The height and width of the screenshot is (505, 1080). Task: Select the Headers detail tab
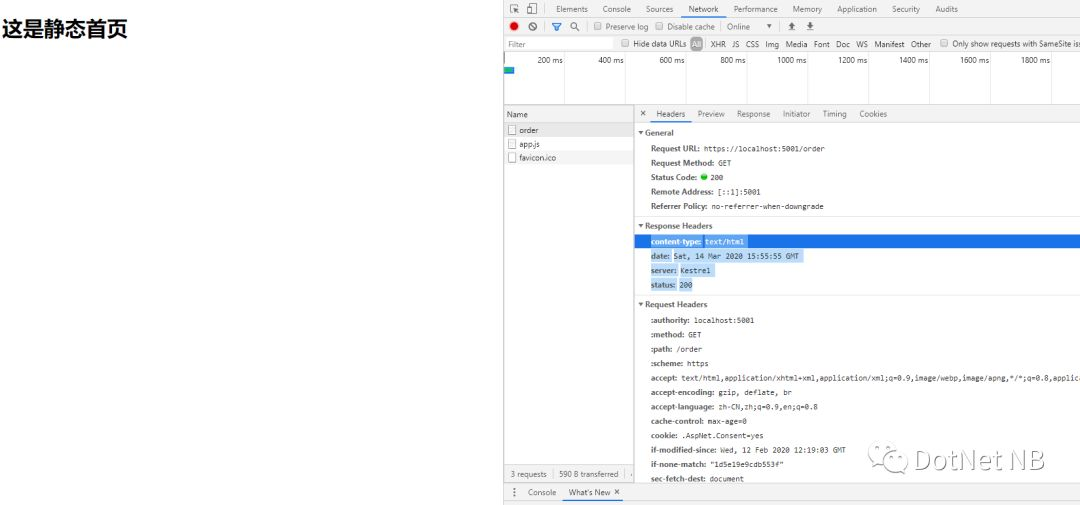670,114
